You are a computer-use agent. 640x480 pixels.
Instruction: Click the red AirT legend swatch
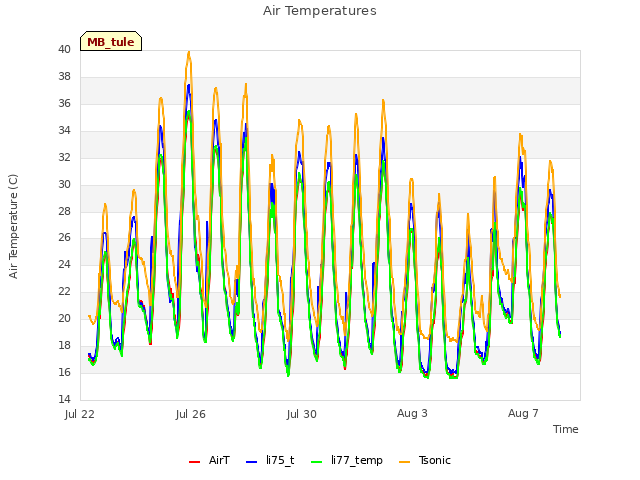[195, 462]
